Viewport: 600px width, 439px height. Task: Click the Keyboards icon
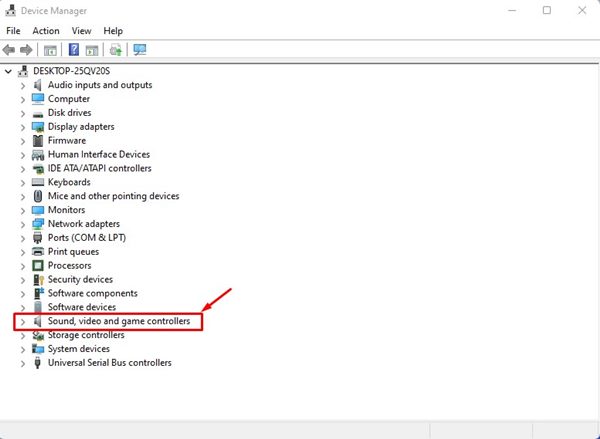coord(38,182)
